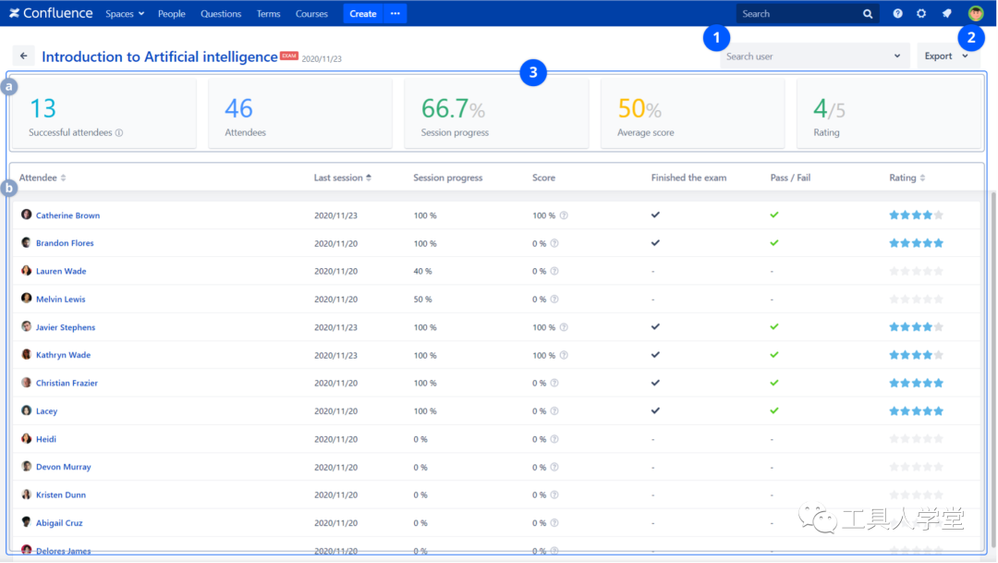The height and width of the screenshot is (563, 998).
Task: Click the score help icon for Catherine Brown
Action: 564,216
